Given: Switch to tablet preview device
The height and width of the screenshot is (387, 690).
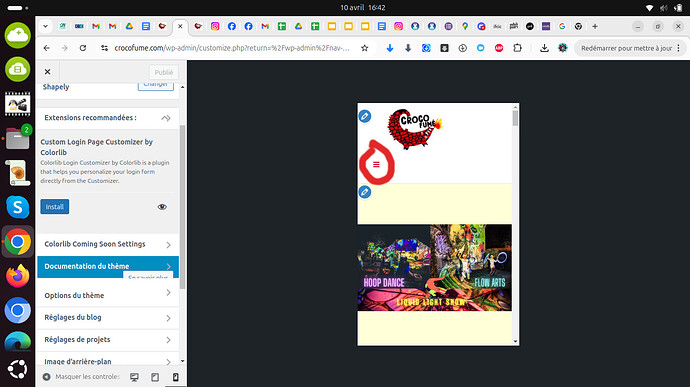Looking at the screenshot, I should pos(155,377).
